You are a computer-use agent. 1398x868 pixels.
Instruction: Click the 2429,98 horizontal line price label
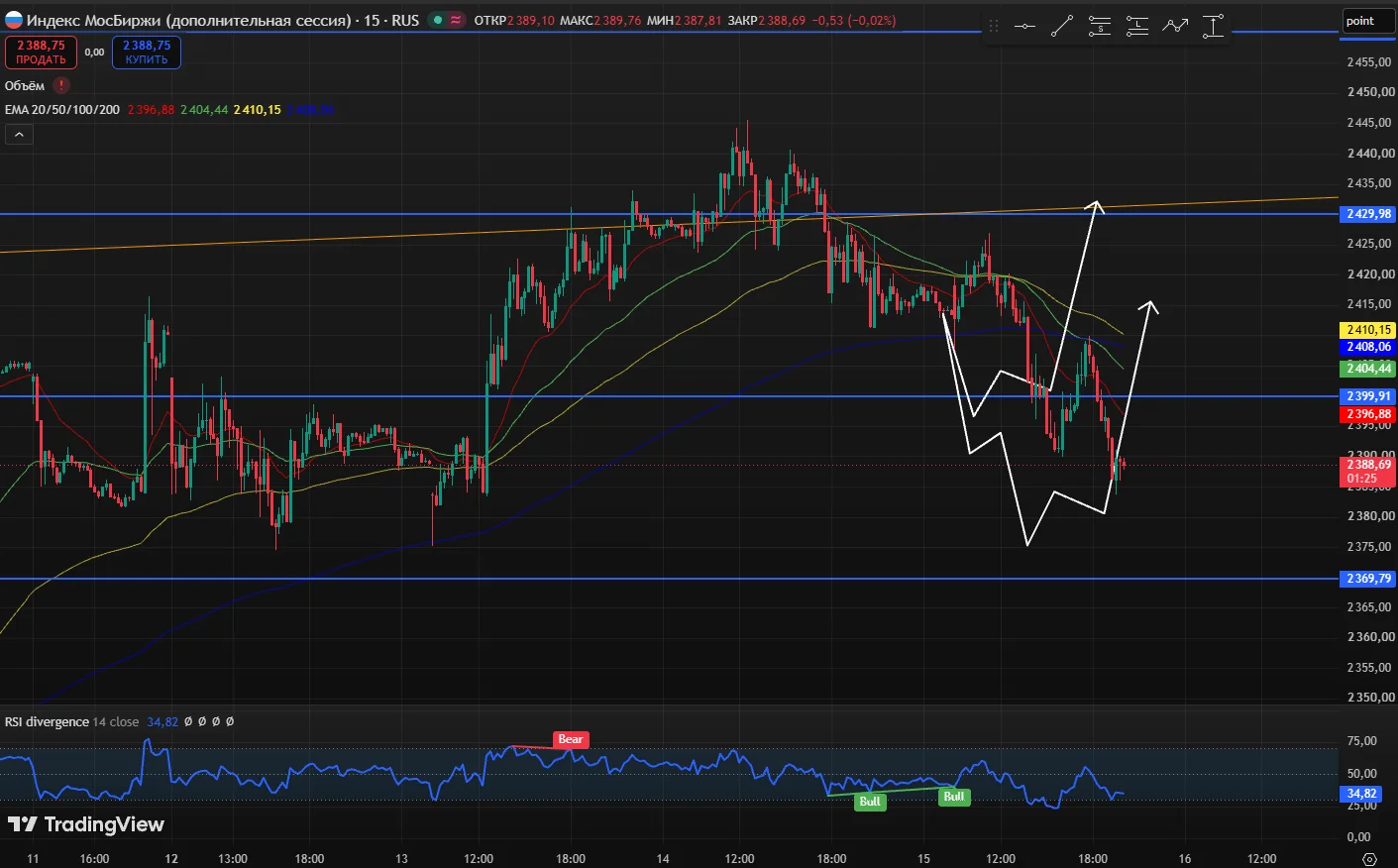click(1368, 214)
